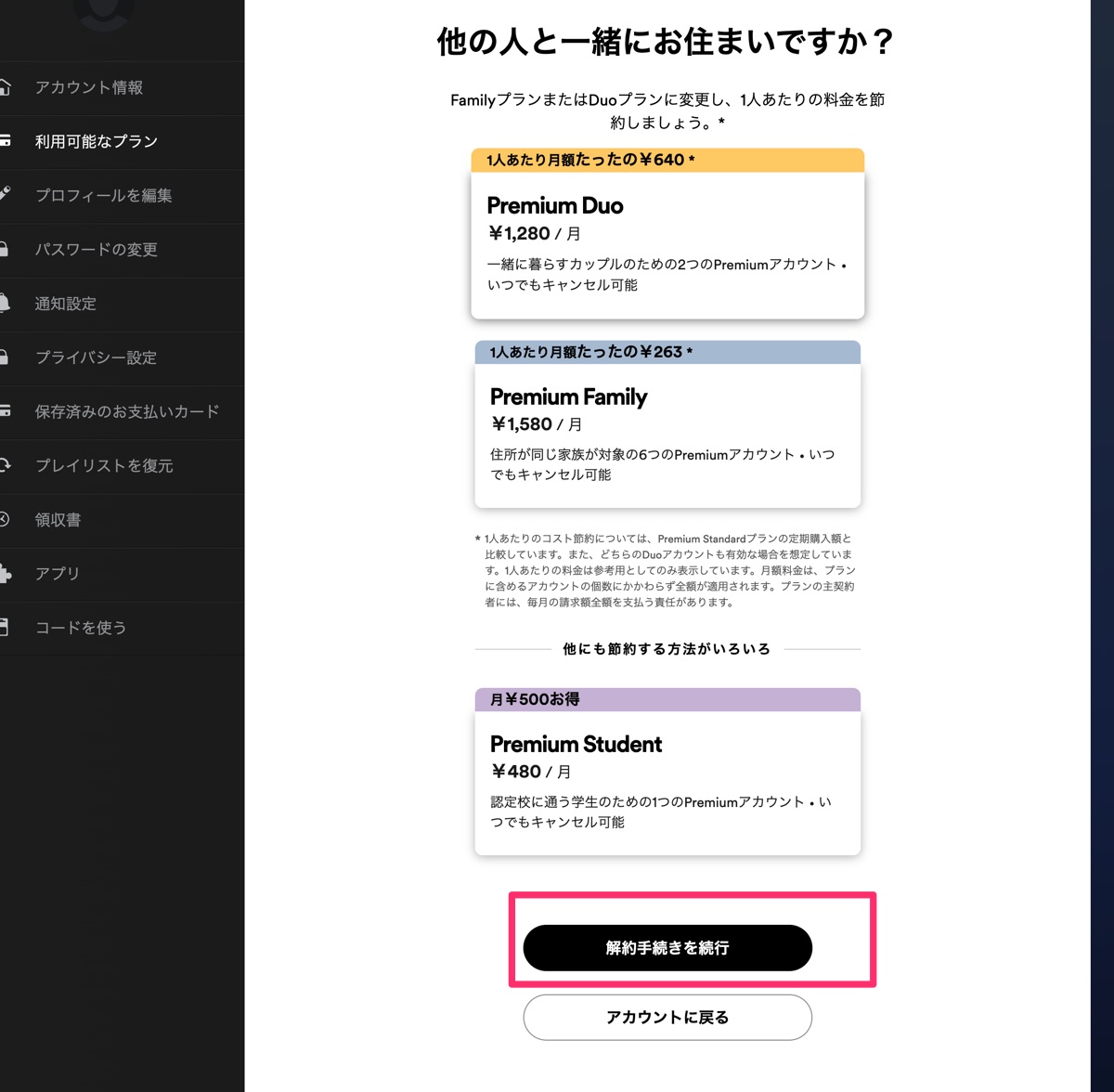Choose the Premium Student plan card
This screenshot has height=1092, width=1114.
click(x=667, y=783)
